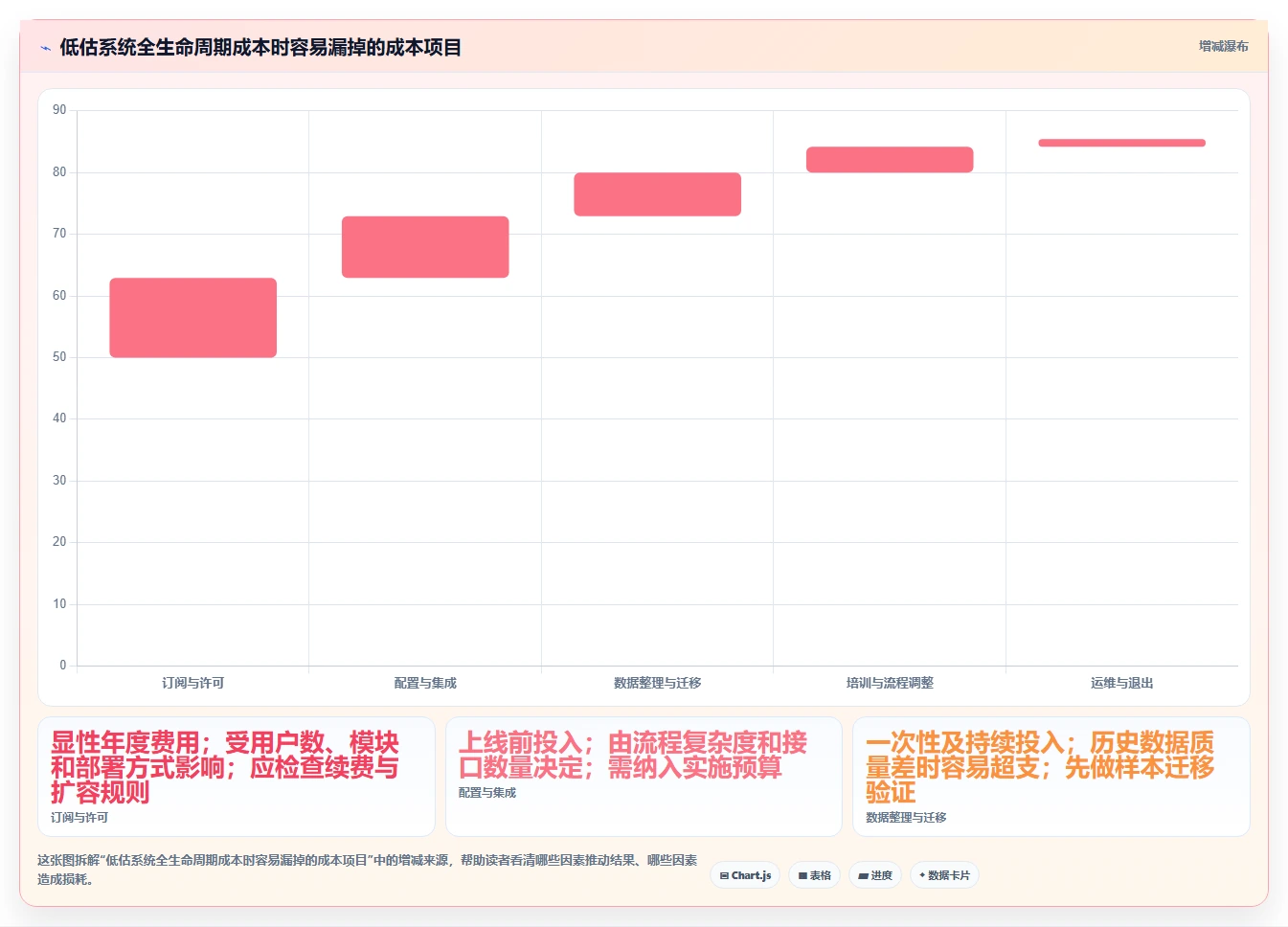Click the lightning icon beside the title
Screen dimensions: 1288x927
coord(45,48)
